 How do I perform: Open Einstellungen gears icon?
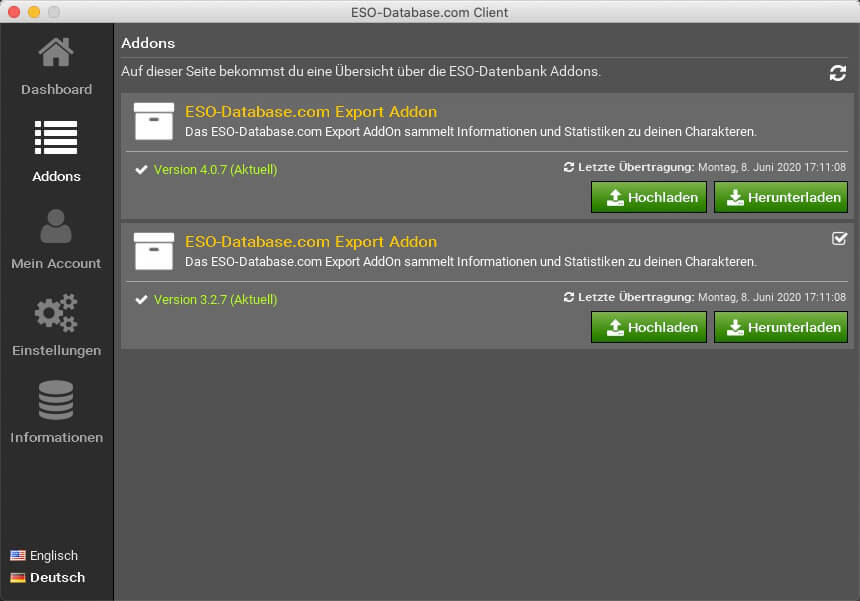(x=56, y=313)
